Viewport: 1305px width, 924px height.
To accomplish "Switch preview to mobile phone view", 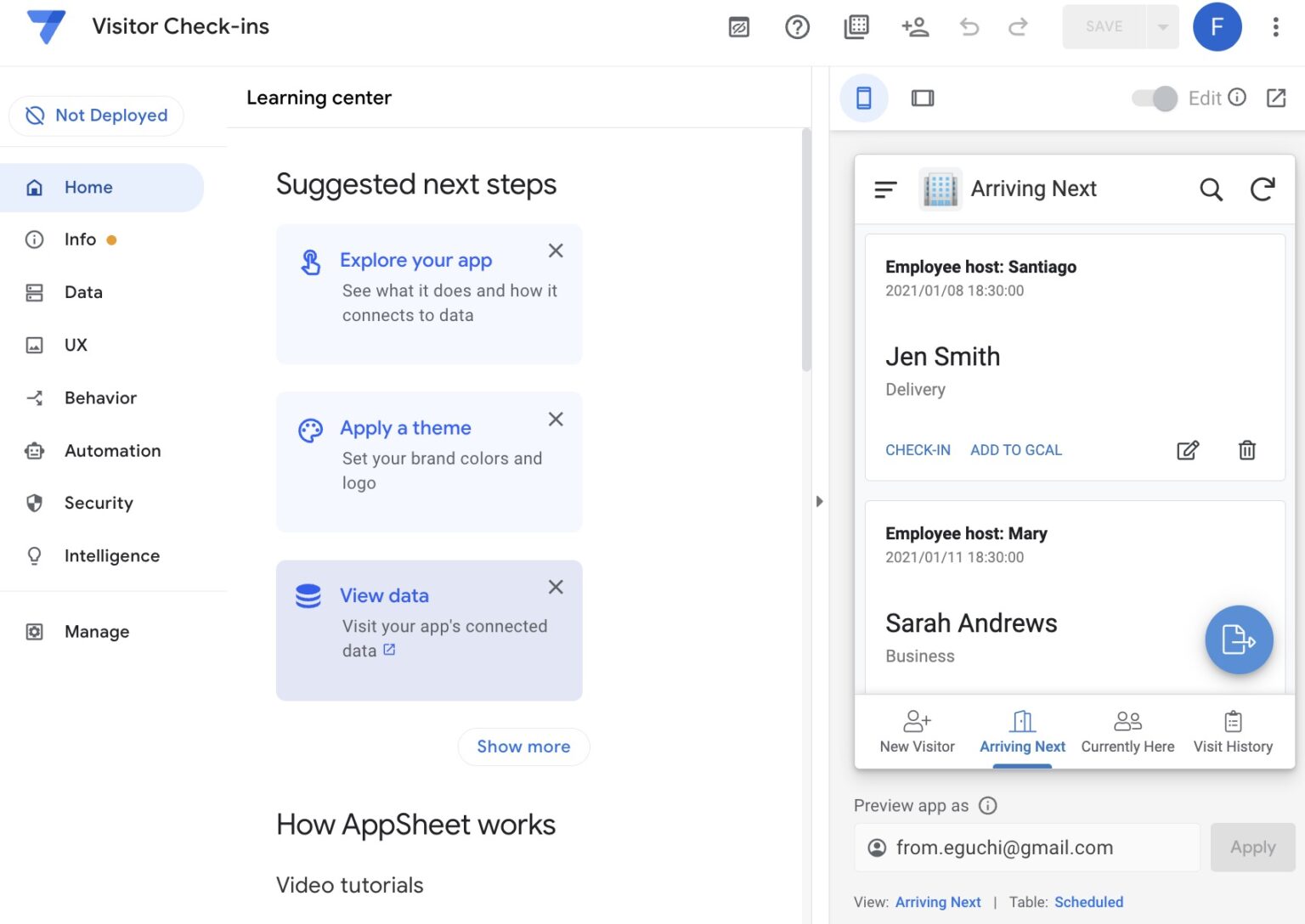I will [x=863, y=99].
